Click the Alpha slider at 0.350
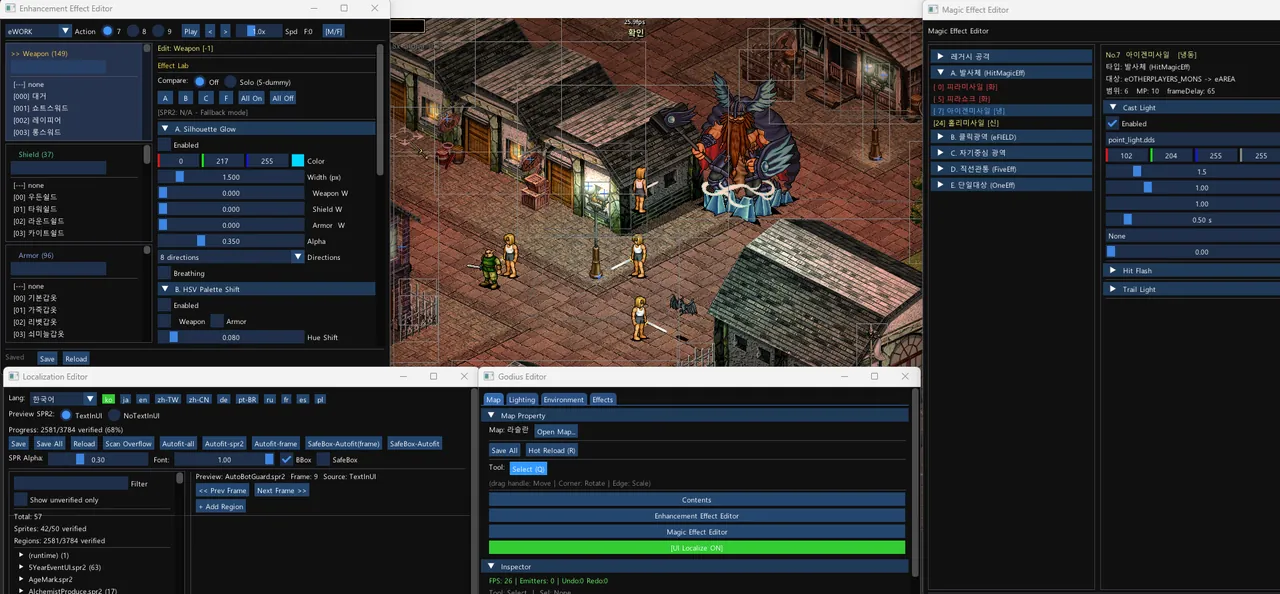 pyautogui.click(x=230, y=241)
